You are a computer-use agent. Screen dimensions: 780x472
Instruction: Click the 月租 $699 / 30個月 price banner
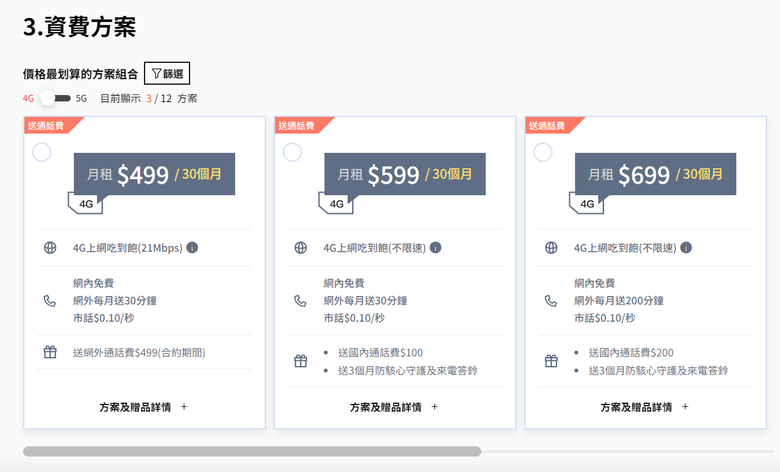coord(656,174)
